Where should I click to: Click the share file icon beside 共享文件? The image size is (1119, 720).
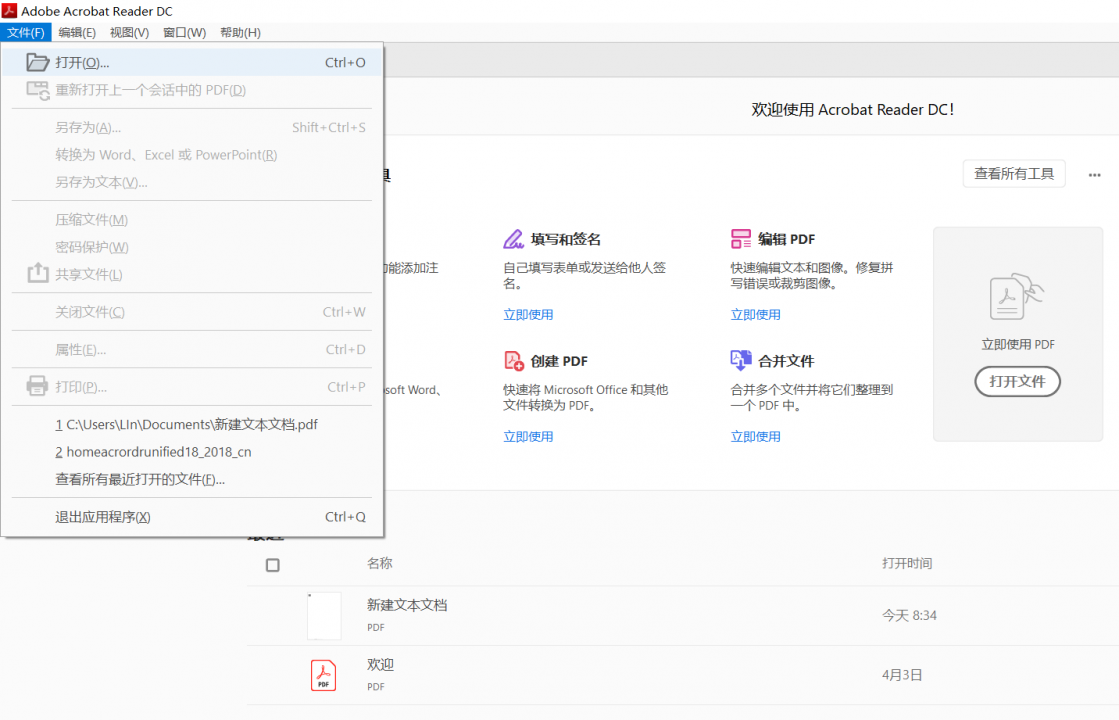38,273
